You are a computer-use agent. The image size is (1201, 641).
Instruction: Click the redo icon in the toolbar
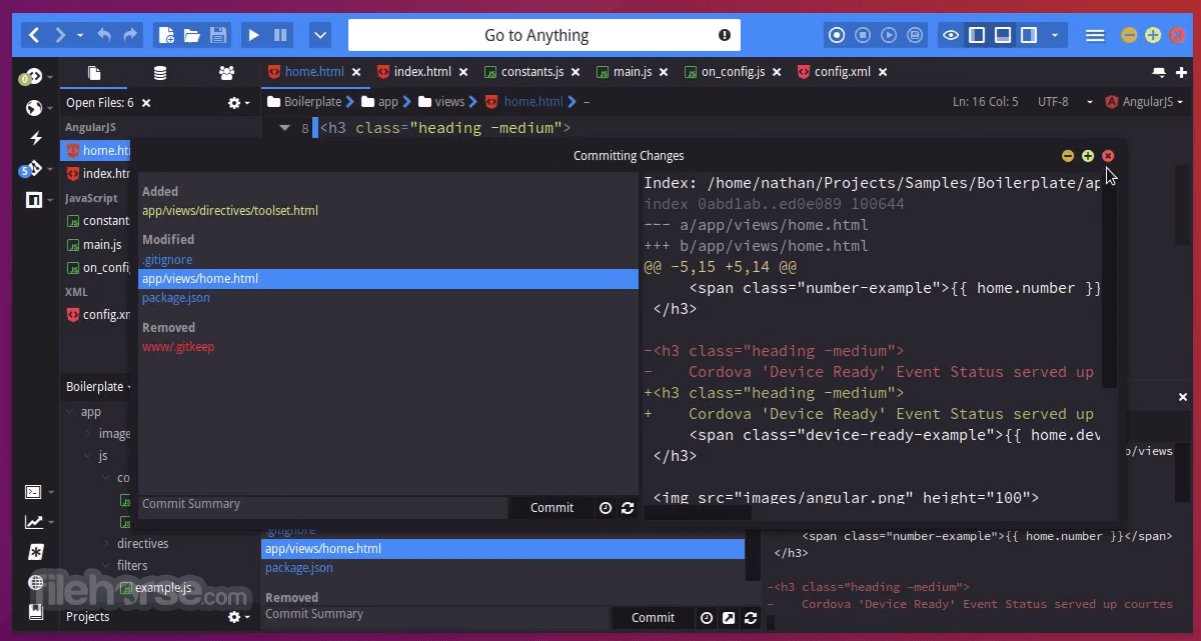(130, 35)
